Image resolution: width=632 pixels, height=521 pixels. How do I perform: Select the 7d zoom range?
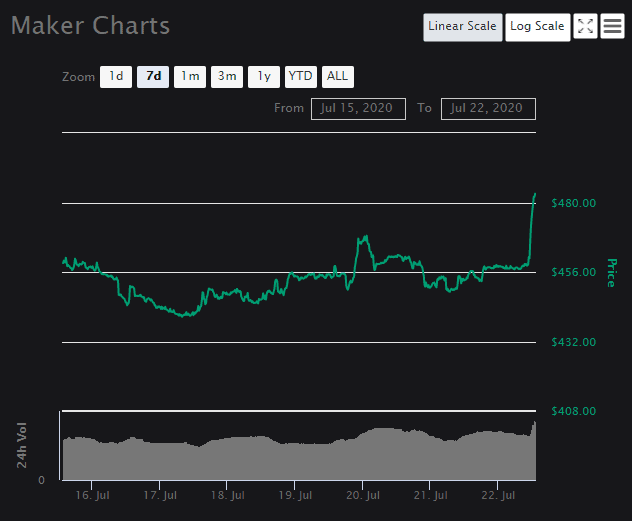(x=153, y=76)
